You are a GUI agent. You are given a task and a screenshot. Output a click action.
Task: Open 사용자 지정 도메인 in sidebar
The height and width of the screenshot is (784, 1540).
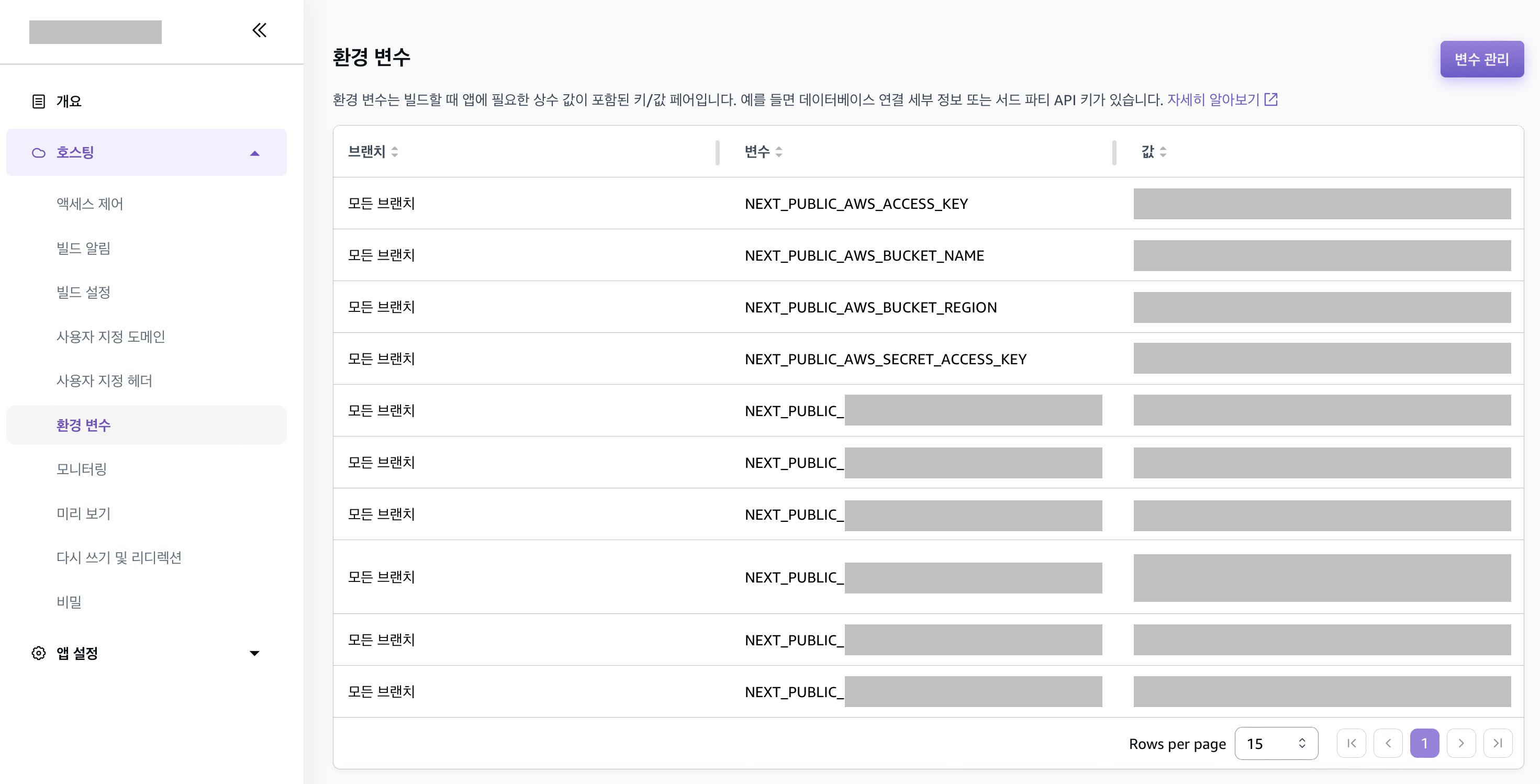[x=110, y=337]
